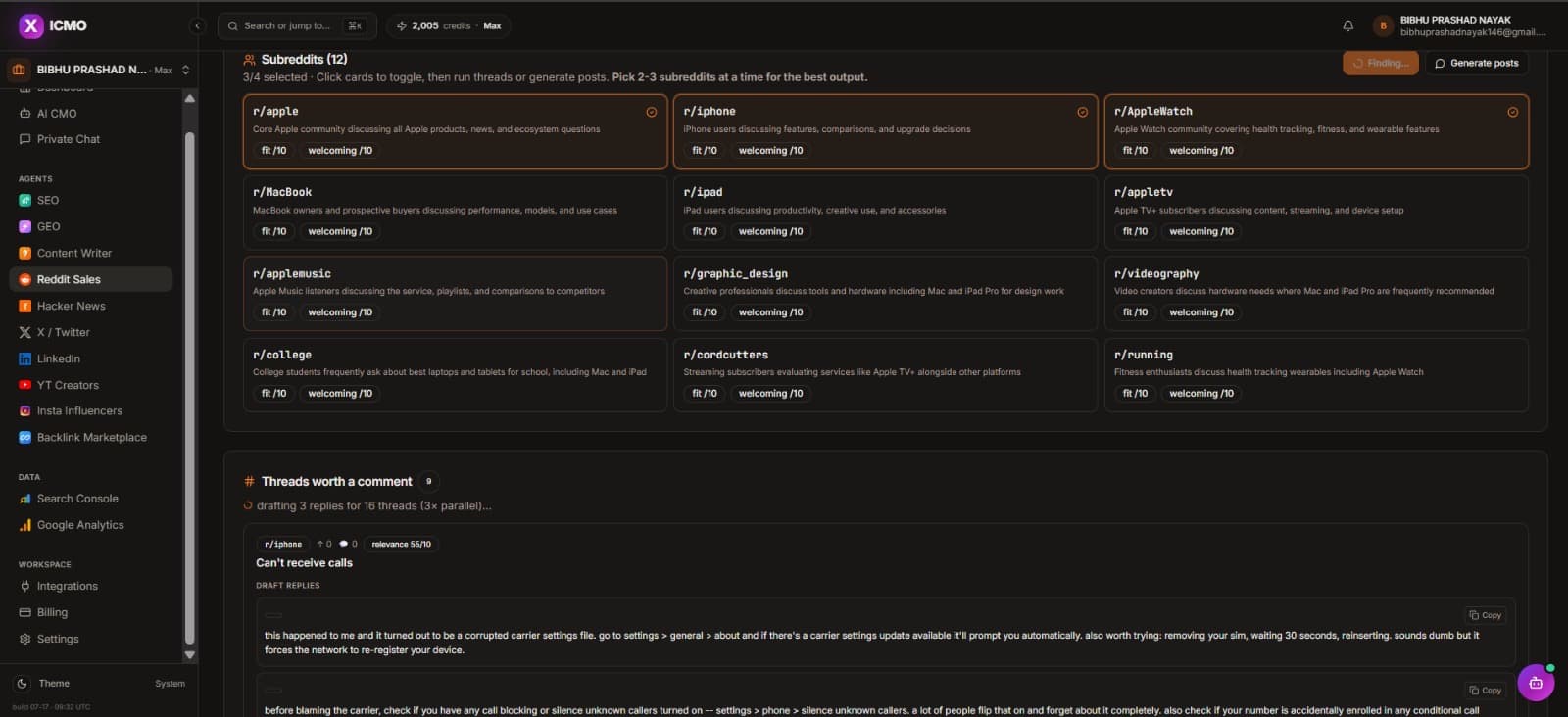Click the Insta Influencers icon
This screenshot has width=1568, height=717.
25,411
